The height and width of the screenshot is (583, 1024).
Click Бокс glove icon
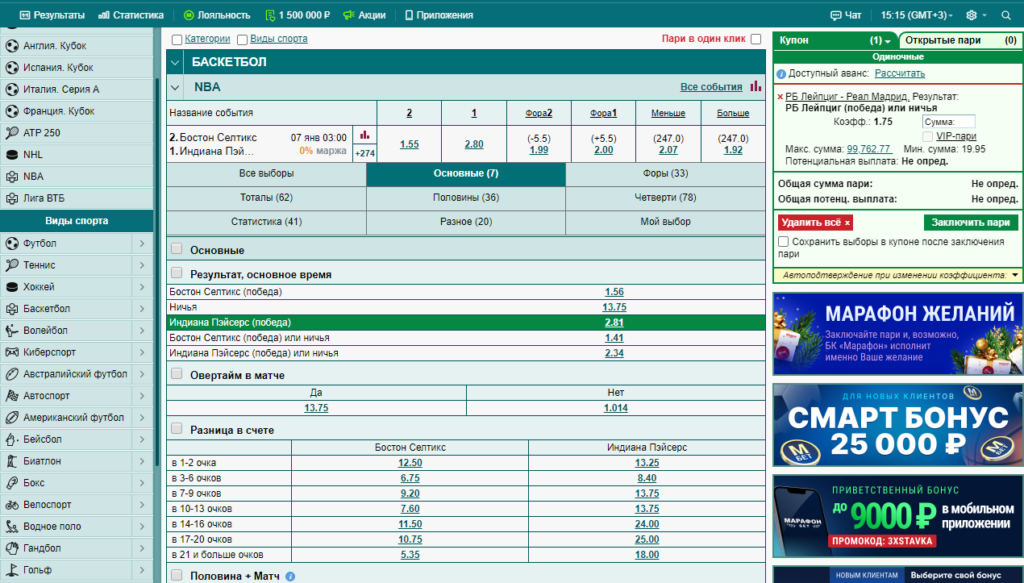pos(12,482)
